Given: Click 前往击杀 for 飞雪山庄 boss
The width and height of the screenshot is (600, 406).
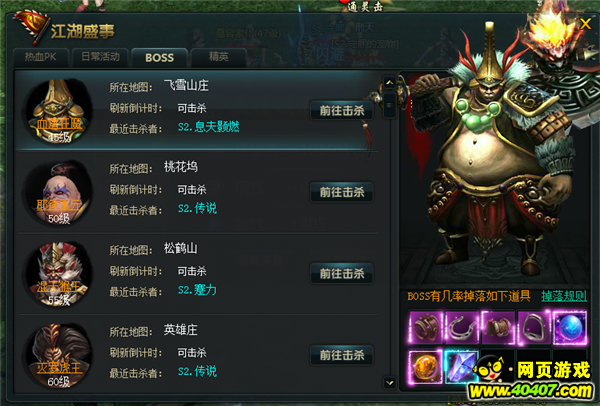Looking at the screenshot, I should [x=342, y=111].
